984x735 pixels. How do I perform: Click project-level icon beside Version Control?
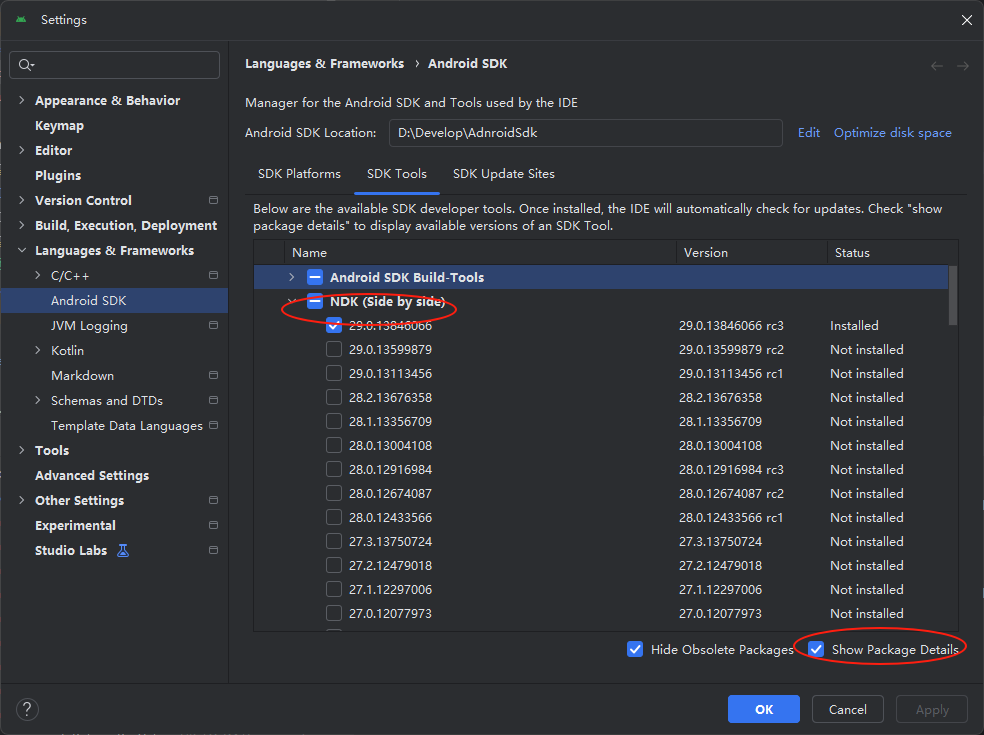click(x=213, y=200)
